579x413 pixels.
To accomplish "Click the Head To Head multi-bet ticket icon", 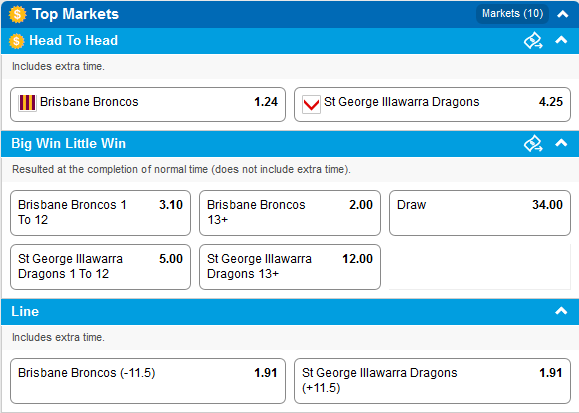I will pyautogui.click(x=533, y=41).
